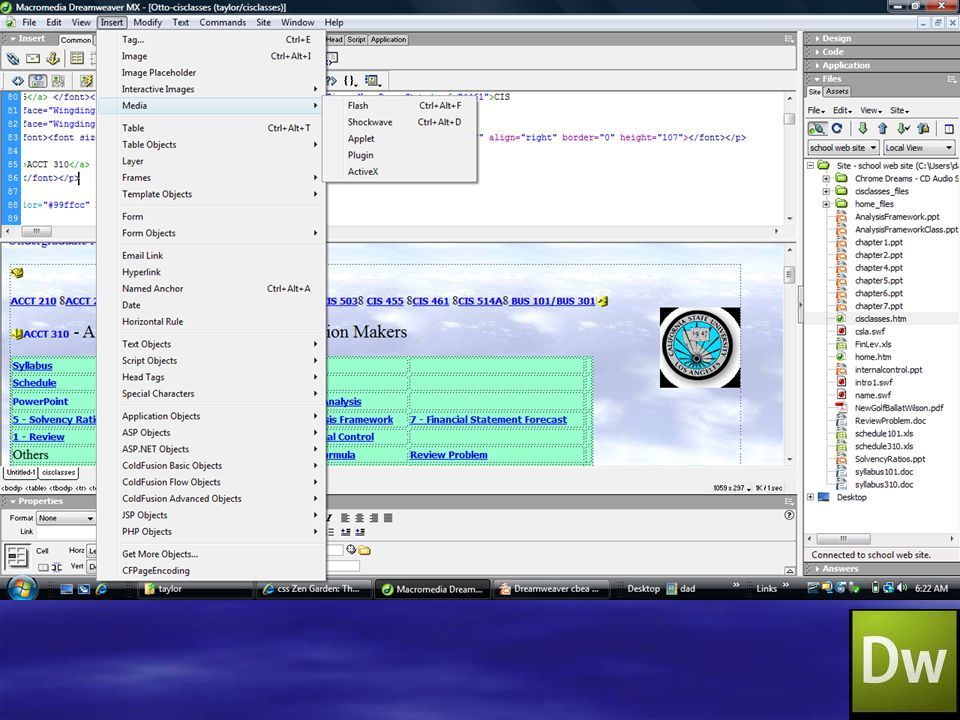Open the Modify menu
Screen dimensions: 960x720
pos(147,22)
